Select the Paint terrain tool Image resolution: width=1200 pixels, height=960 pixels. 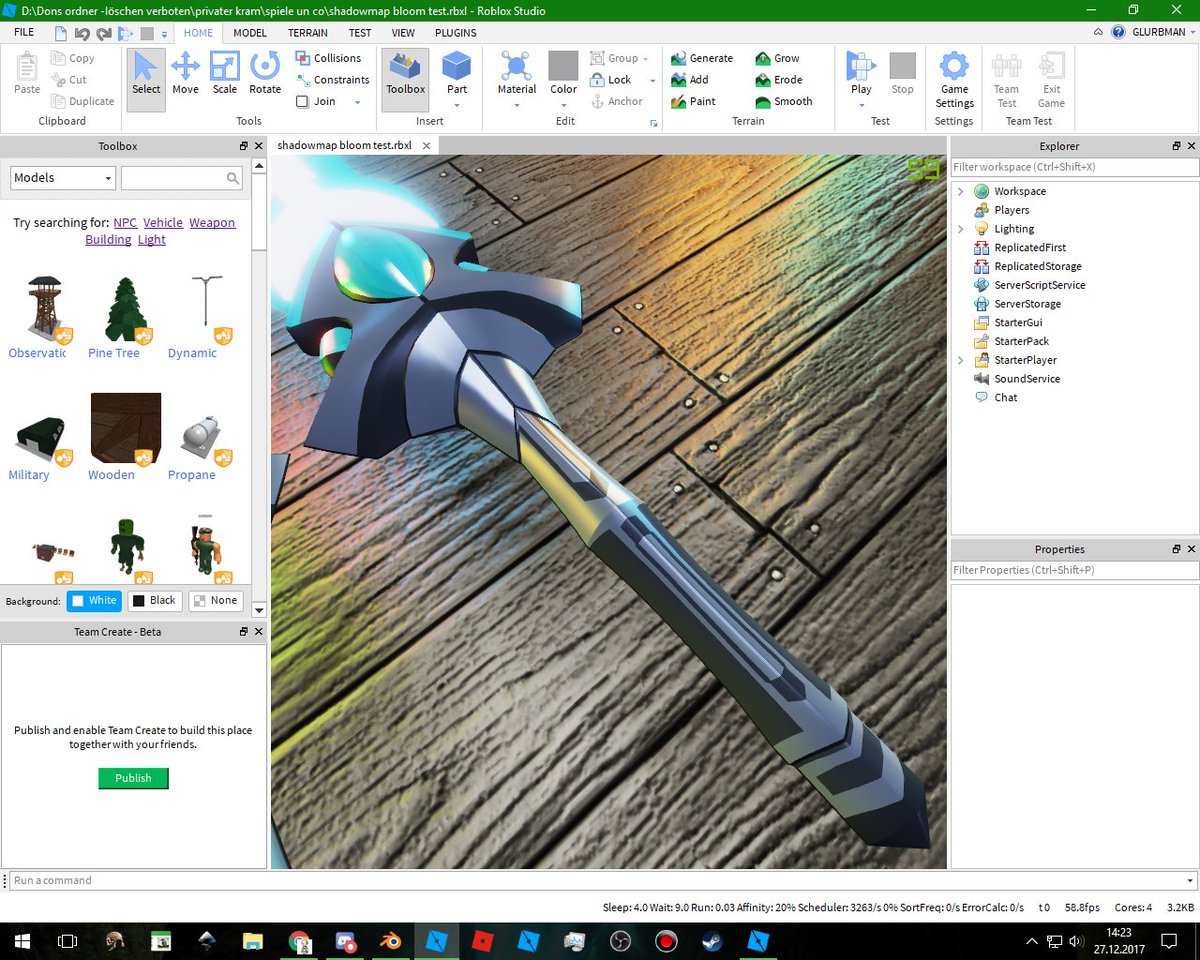pos(694,101)
